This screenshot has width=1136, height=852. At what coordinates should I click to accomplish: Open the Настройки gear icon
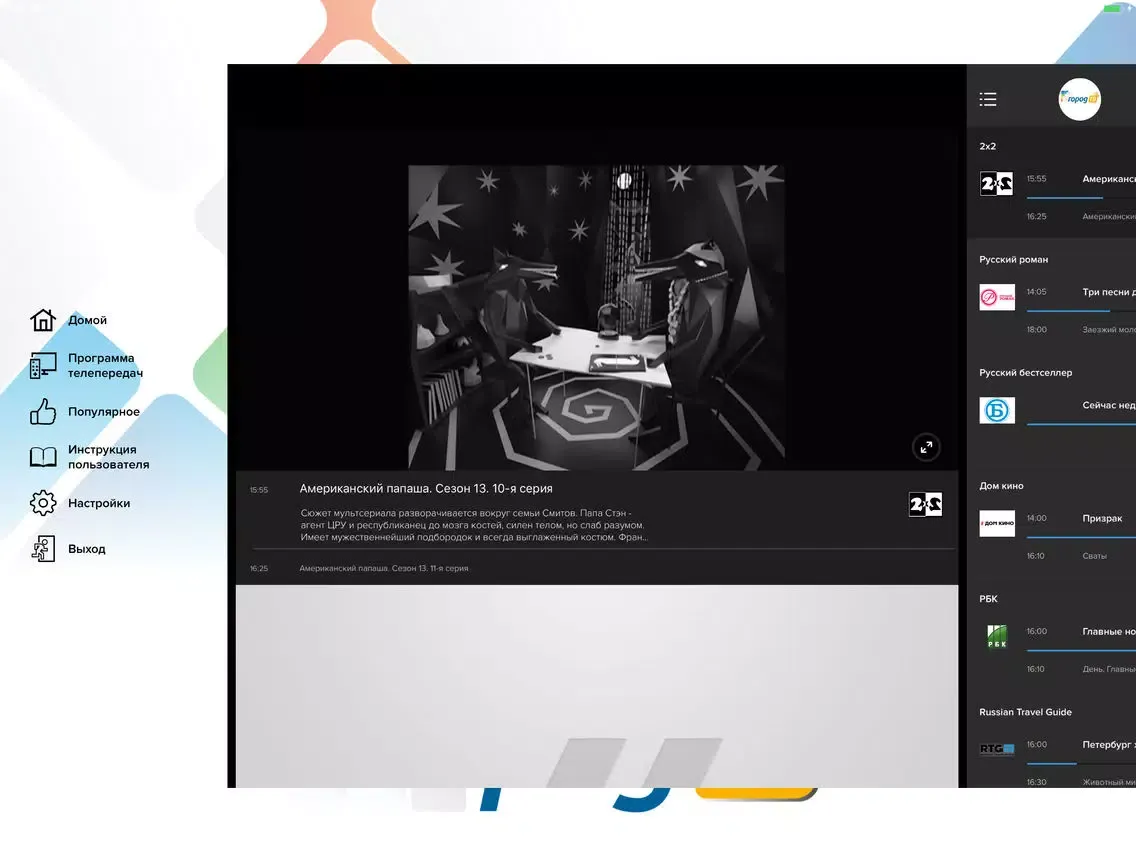coord(43,503)
